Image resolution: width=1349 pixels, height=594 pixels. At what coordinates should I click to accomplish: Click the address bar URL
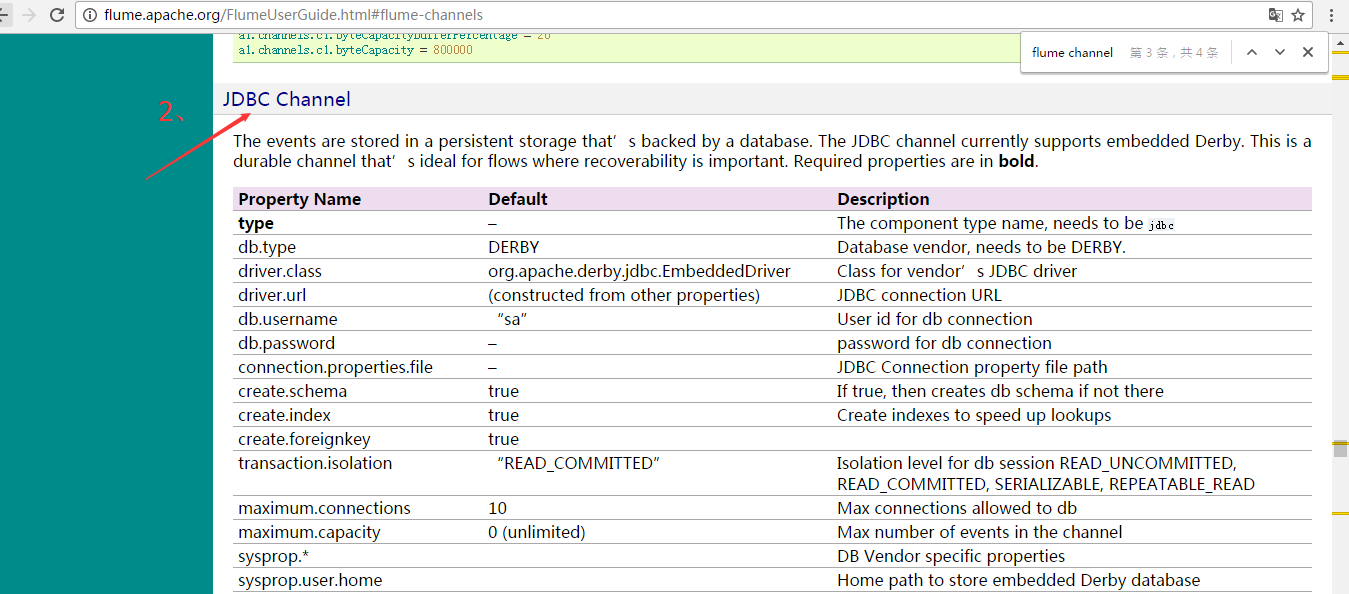(x=293, y=15)
